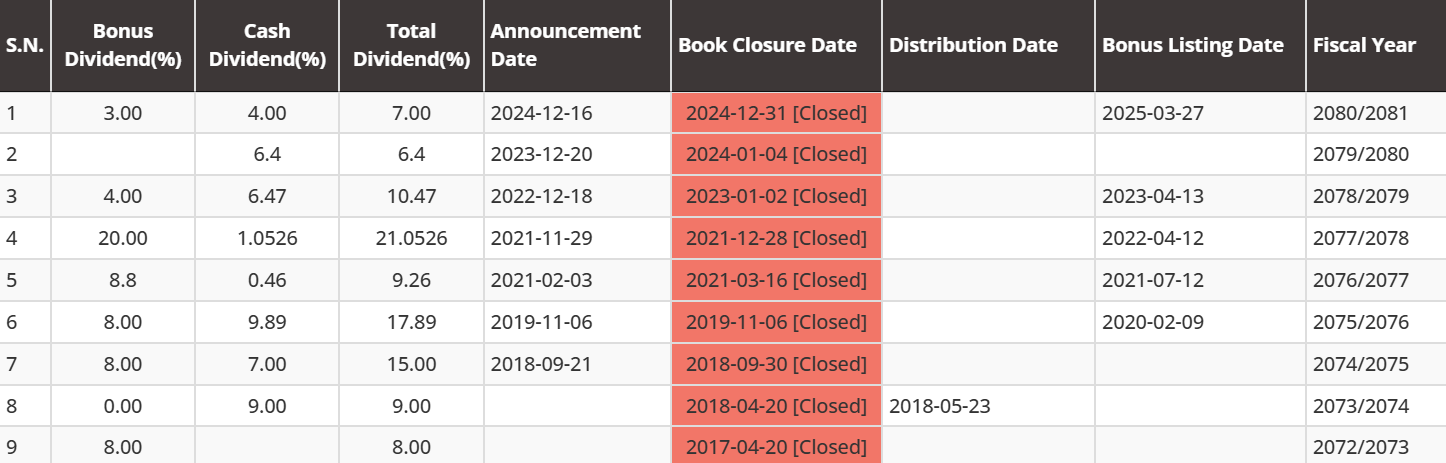Select fiscal year 2080/2081 cell
The width and height of the screenshot is (1446, 463).
pos(1361,113)
